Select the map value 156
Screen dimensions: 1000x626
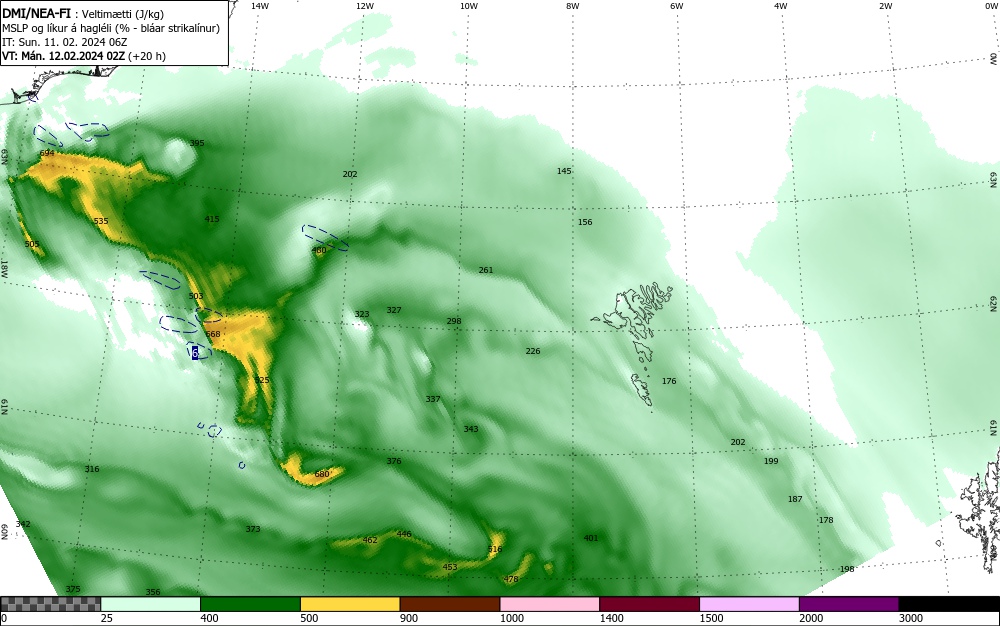point(585,222)
